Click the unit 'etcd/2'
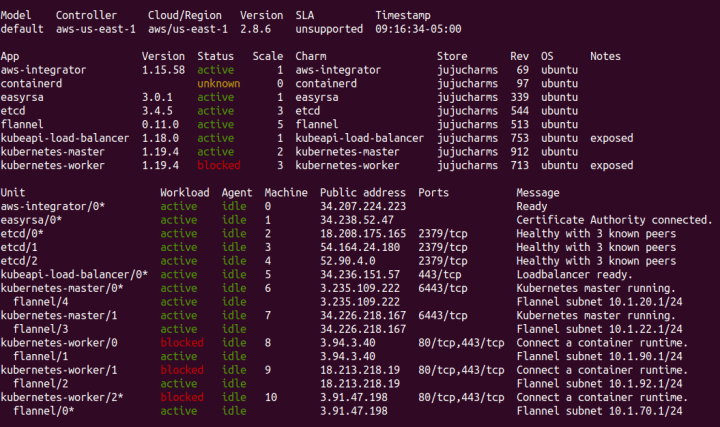The width and height of the screenshot is (720, 427). click(x=19, y=261)
